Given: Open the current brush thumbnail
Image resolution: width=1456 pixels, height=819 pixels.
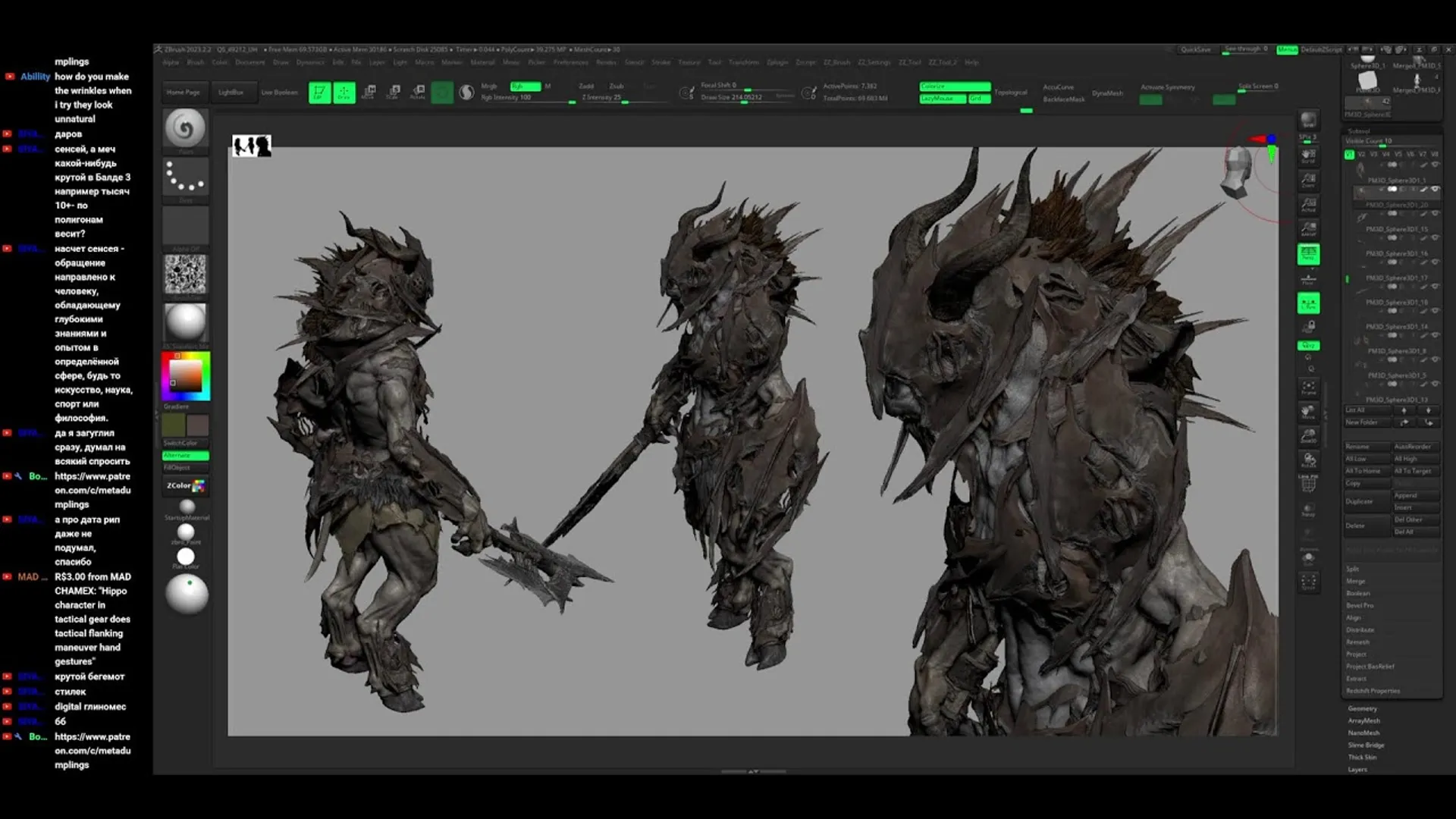Looking at the screenshot, I should [x=185, y=128].
